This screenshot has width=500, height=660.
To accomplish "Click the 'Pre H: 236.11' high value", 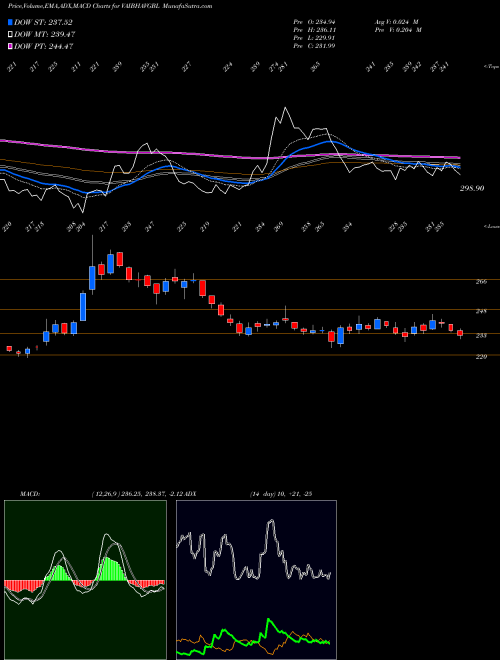I will tap(314, 30).
